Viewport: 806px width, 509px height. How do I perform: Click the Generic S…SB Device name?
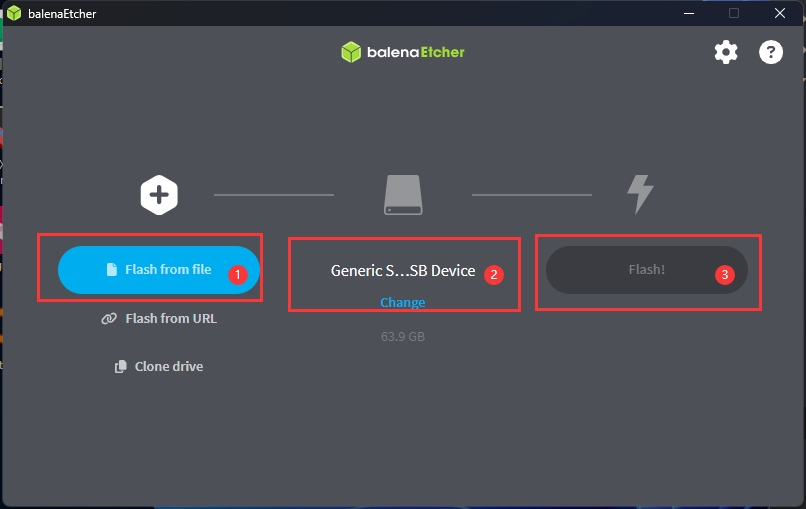click(x=402, y=271)
